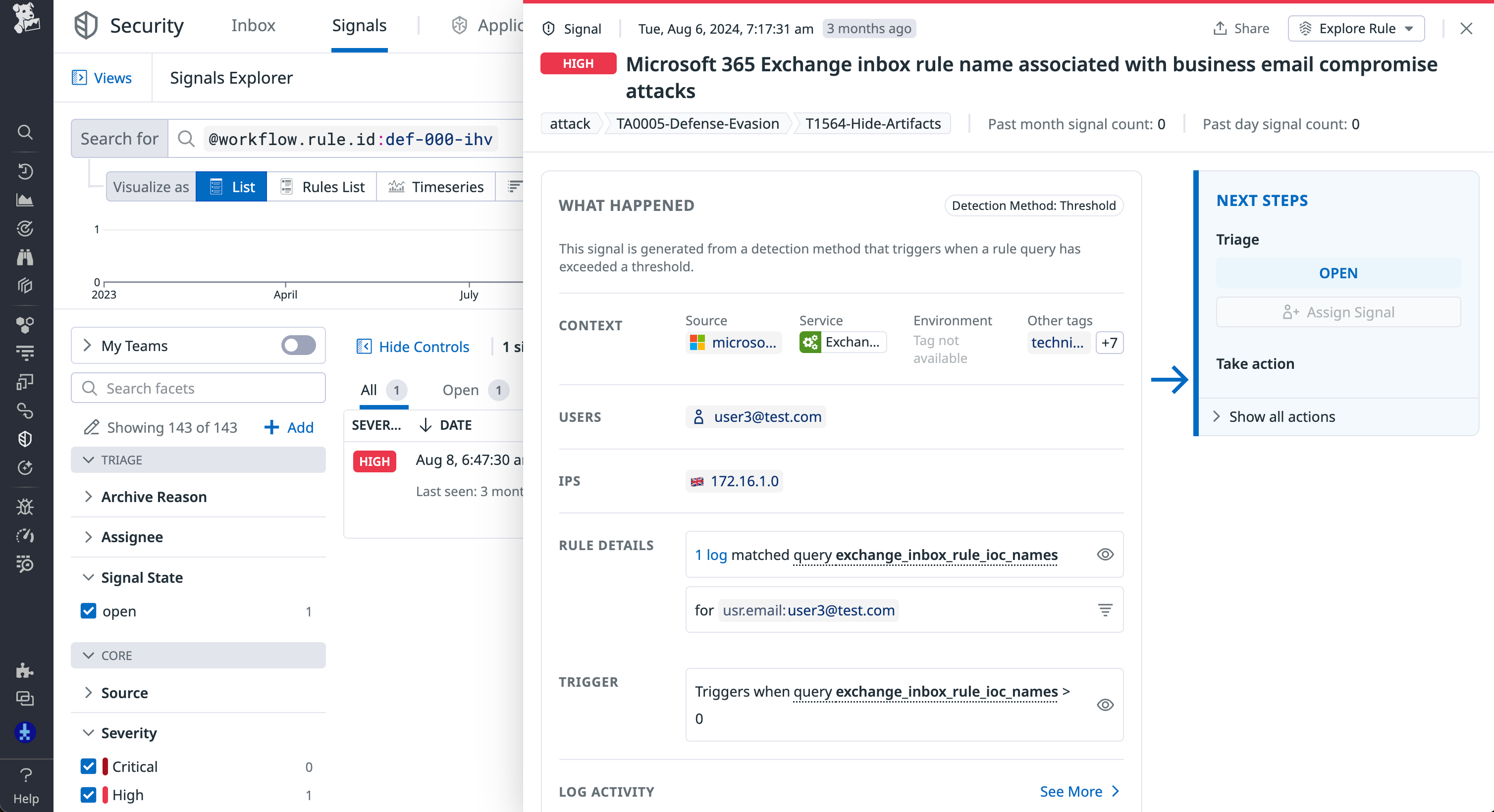This screenshot has width=1494, height=812.
Task: Open the Explore Rule dropdown
Action: [1356, 28]
